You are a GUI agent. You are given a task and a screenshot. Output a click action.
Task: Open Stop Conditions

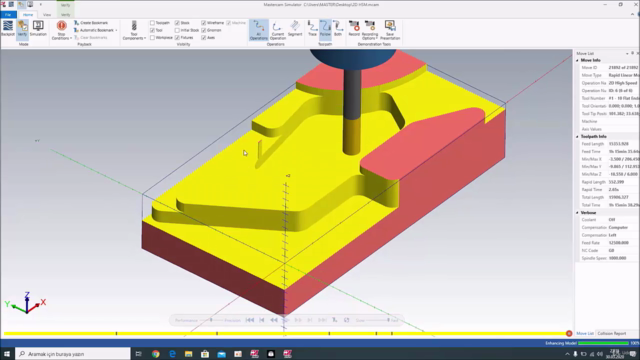(x=62, y=30)
